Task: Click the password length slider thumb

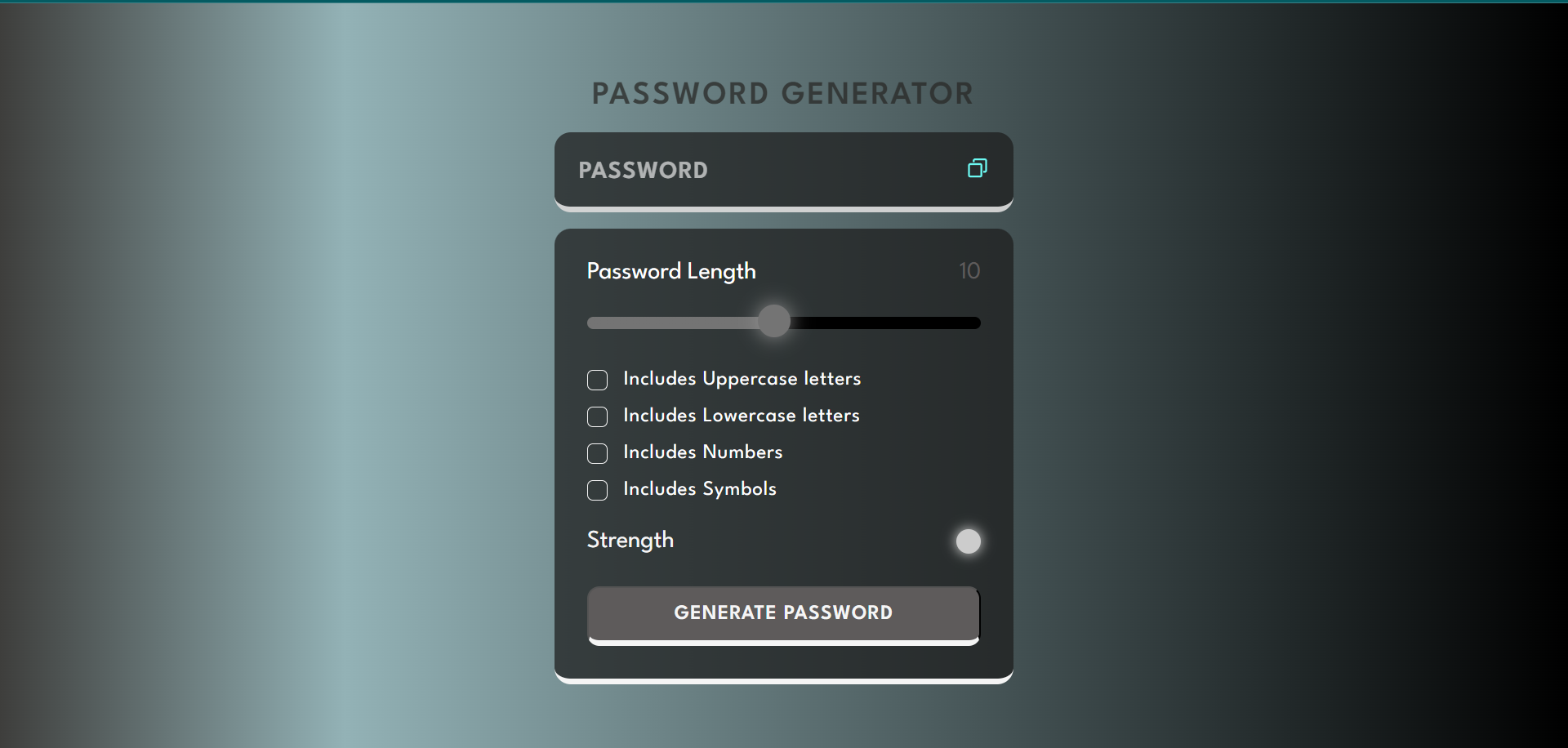Action: click(x=774, y=322)
